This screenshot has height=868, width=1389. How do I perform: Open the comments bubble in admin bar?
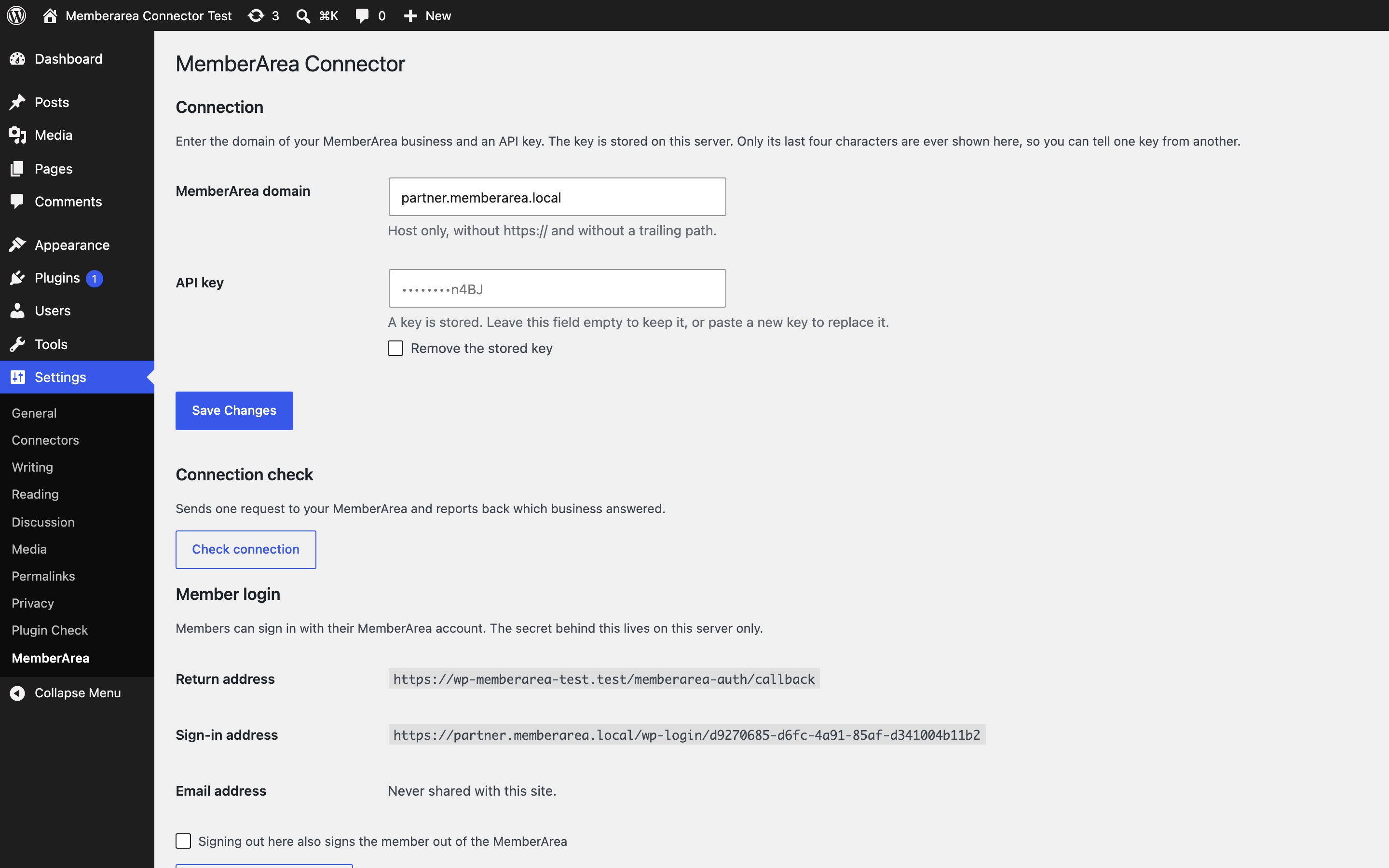point(362,15)
